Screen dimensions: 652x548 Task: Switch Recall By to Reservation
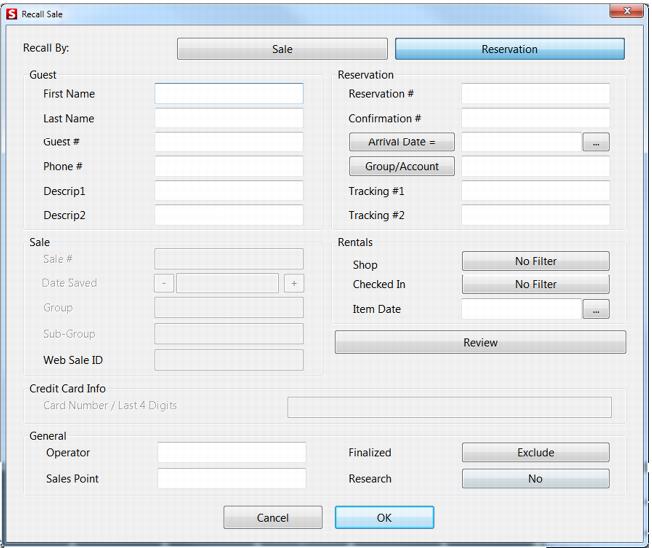pyautogui.click(x=510, y=49)
